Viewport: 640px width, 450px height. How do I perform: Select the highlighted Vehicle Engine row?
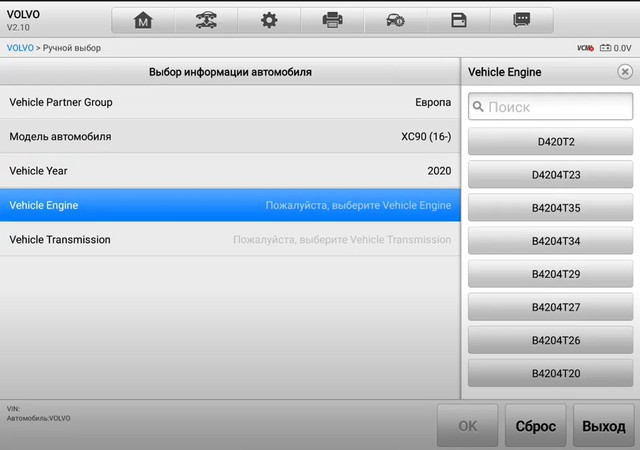tap(230, 205)
